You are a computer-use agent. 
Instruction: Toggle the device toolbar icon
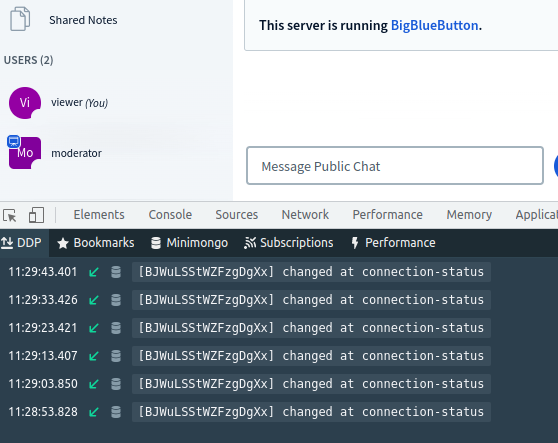[x=36, y=215]
